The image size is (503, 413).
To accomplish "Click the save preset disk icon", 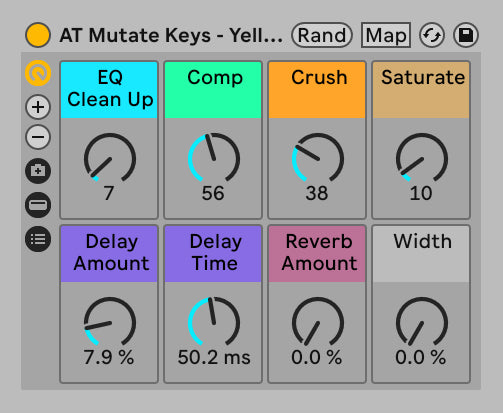I will [466, 35].
